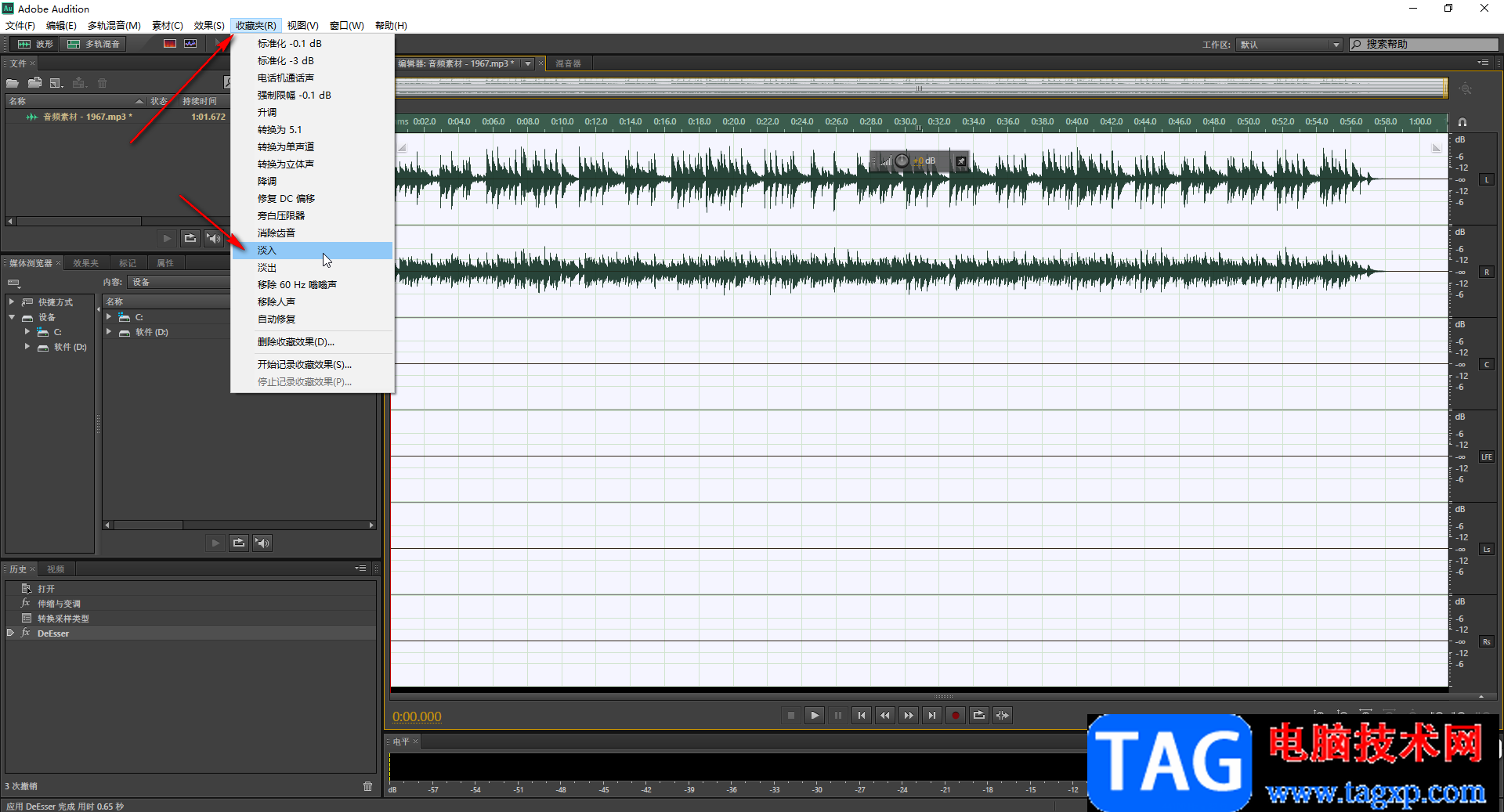Toggle auto-play speaker in Media Browser preview
Image resolution: width=1504 pixels, height=812 pixels.
(x=262, y=543)
